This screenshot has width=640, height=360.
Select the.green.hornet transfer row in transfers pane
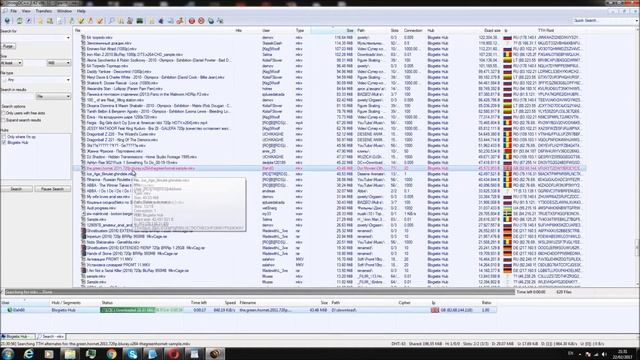click(249, 310)
